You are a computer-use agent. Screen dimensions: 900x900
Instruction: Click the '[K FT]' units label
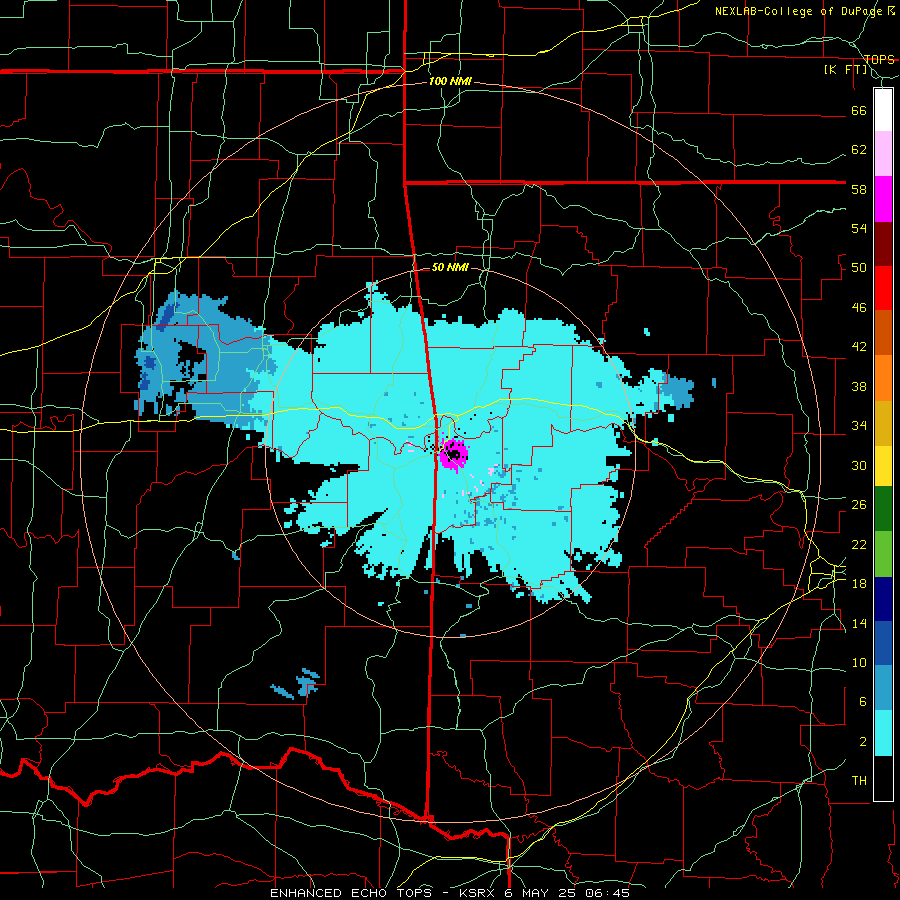point(845,70)
